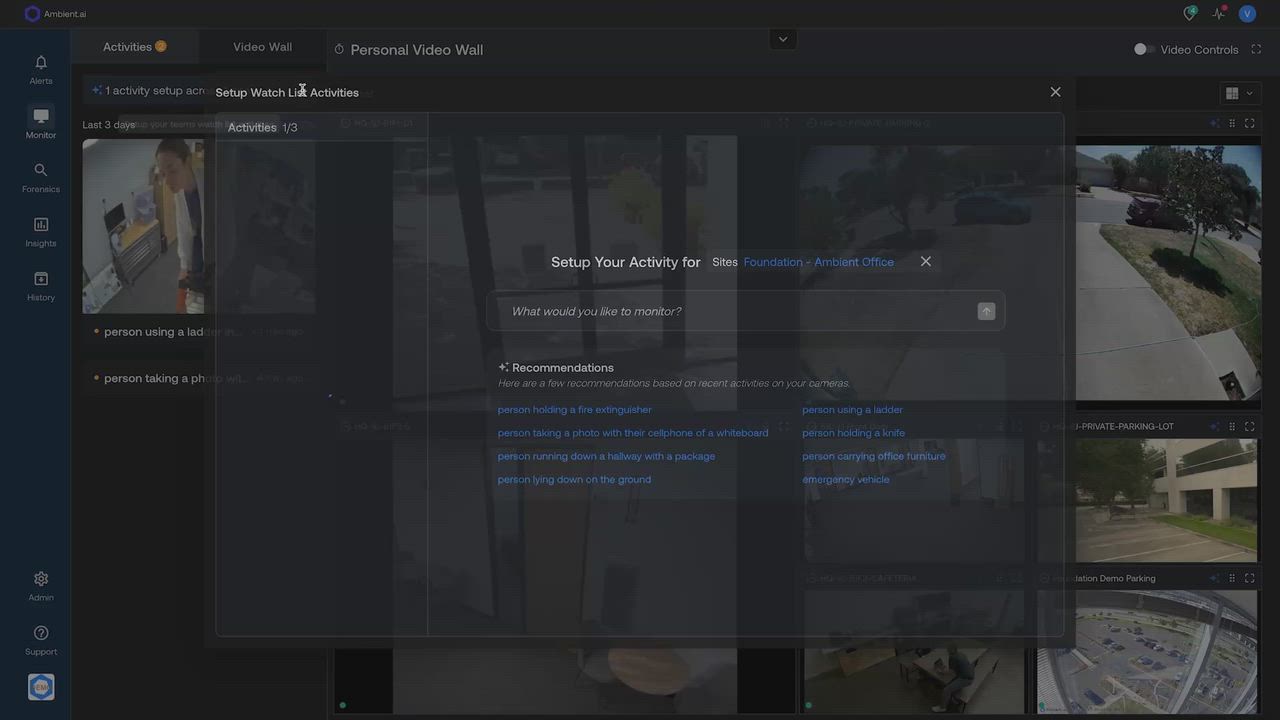Open the grid layout dropdown
1280x720 pixels.
coord(1239,93)
